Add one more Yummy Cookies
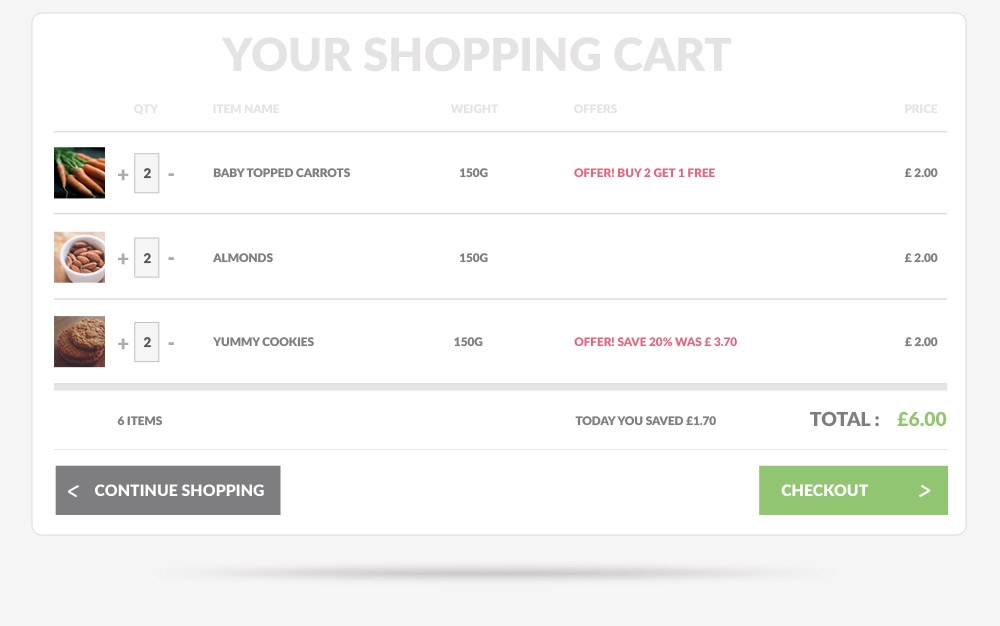This screenshot has height=626, width=1000. point(123,344)
